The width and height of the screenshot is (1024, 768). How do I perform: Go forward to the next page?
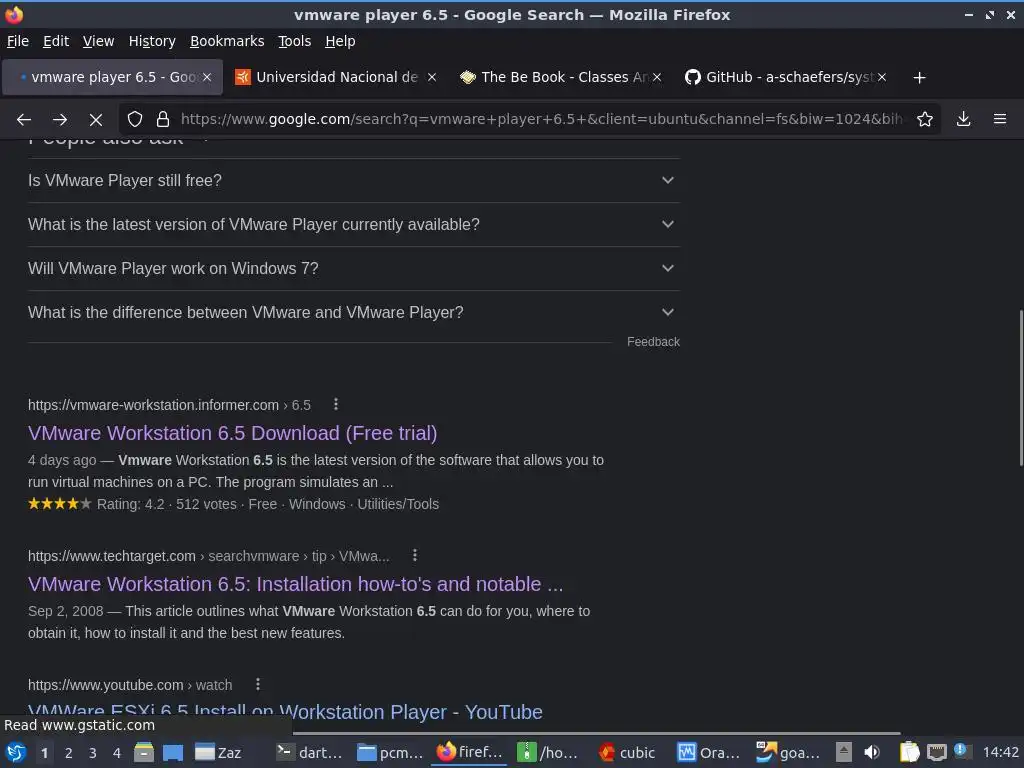click(59, 120)
